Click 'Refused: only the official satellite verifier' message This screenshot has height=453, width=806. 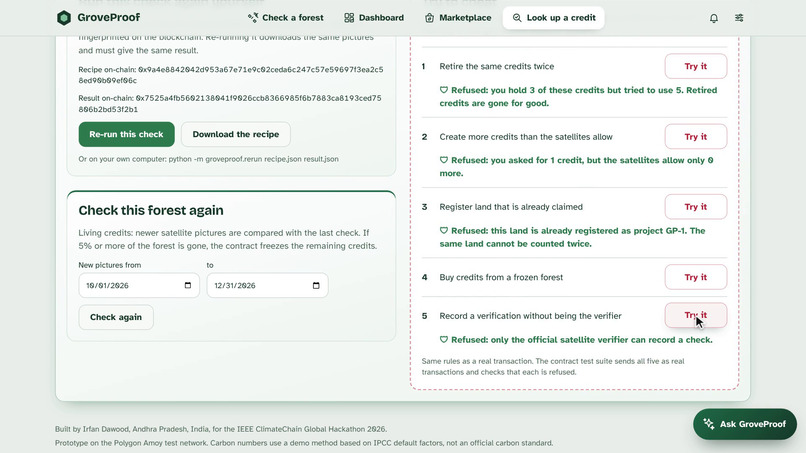point(576,340)
